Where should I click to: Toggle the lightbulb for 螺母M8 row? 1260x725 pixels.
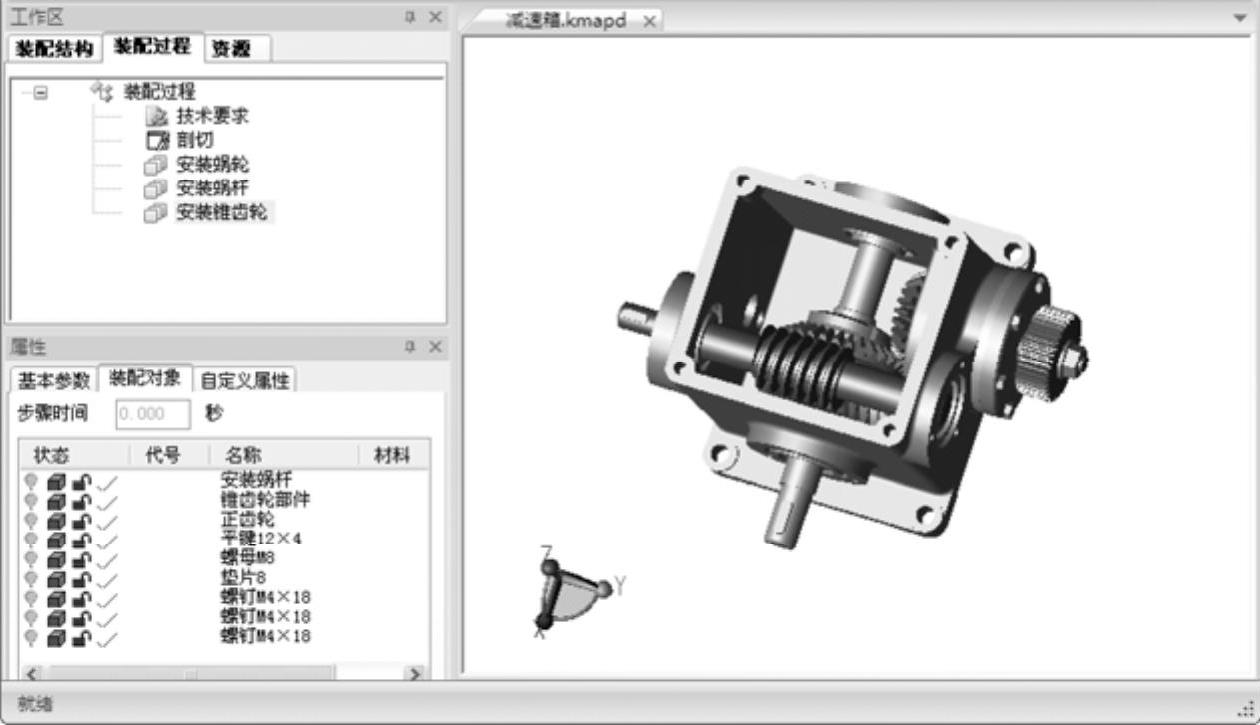31,558
